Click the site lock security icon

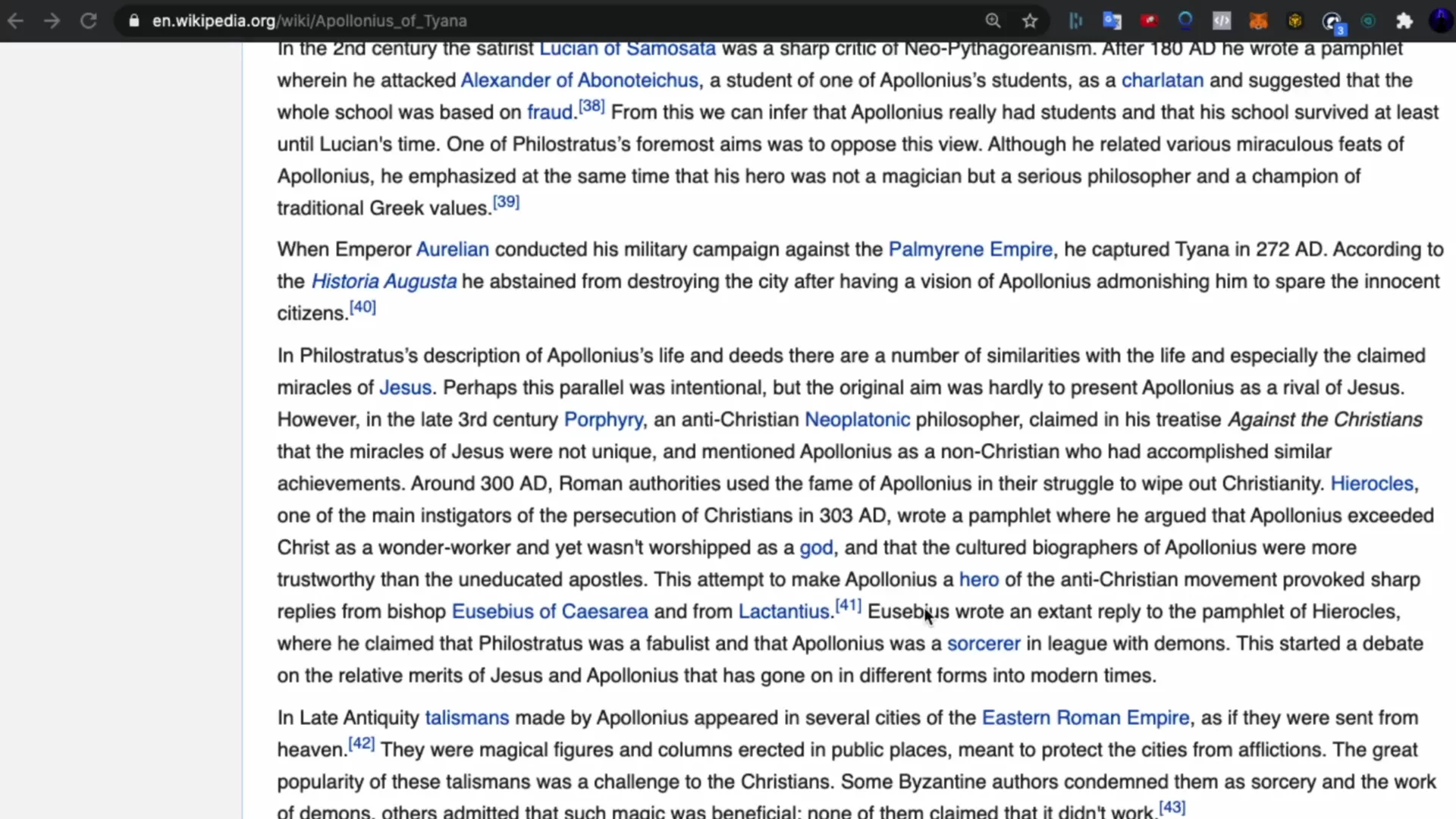click(x=134, y=20)
